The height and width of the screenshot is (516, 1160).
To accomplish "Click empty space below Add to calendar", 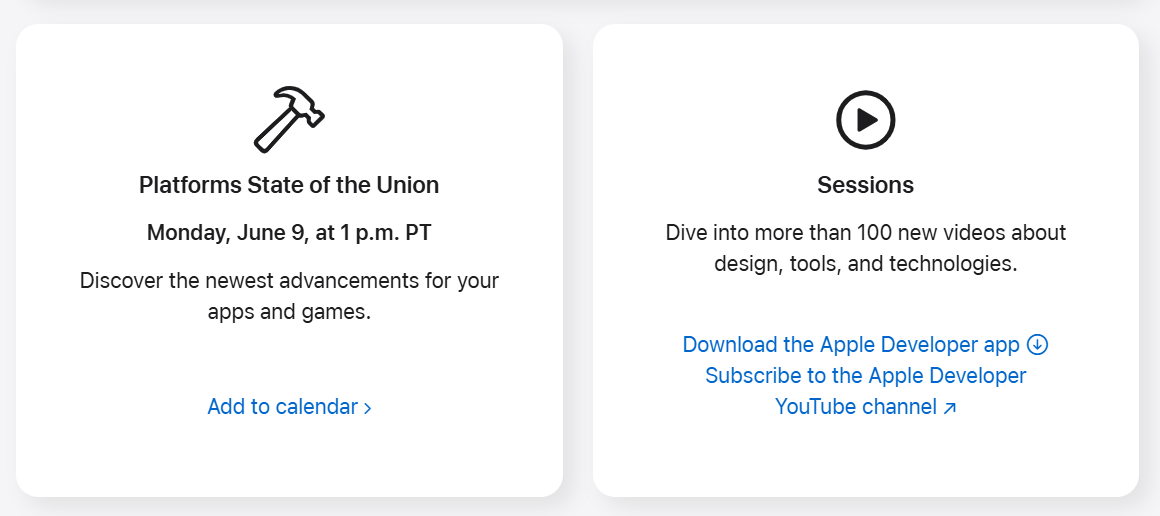I will pyautogui.click(x=289, y=459).
